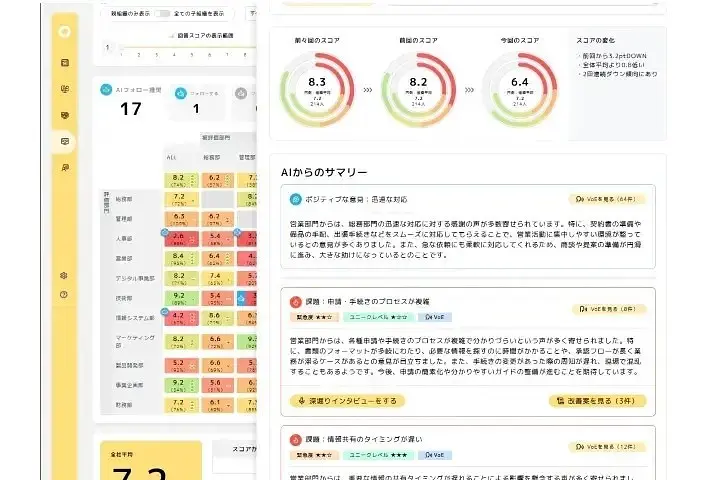Click the red icon beside 課題:情報共有のタイミングが遅い

295,440
